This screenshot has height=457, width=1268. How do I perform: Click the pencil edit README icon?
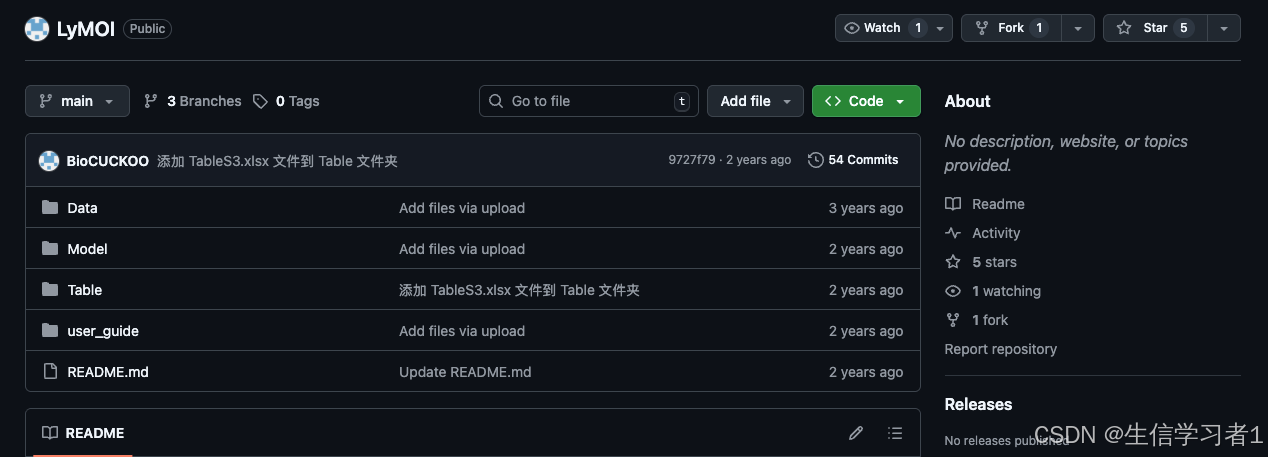point(856,433)
